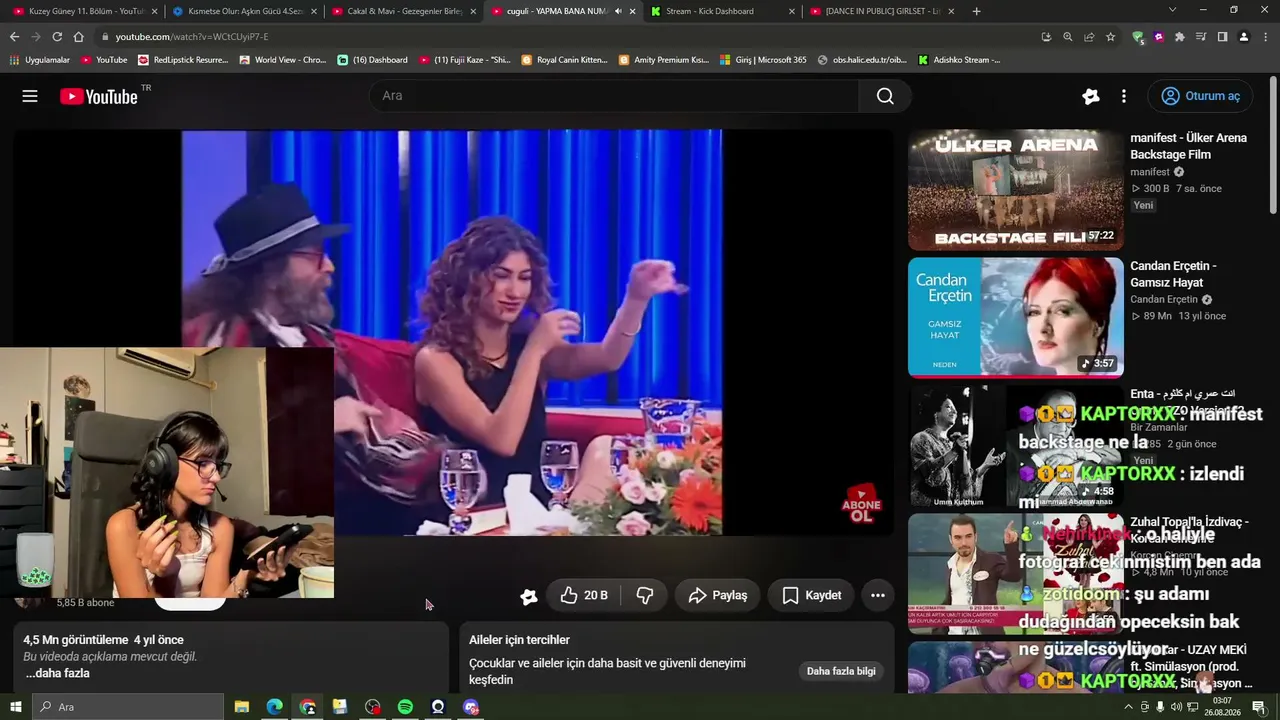This screenshot has height=720, width=1280.
Task: Click the Windows taskbar 'Ara' search box
Action: coord(129,707)
